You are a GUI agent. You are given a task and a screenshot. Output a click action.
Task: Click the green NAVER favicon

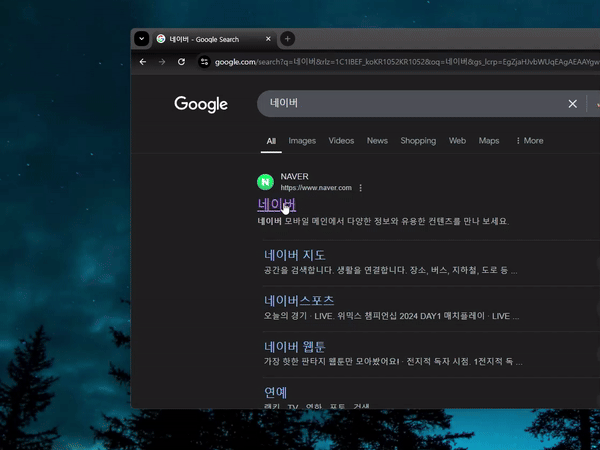265,182
